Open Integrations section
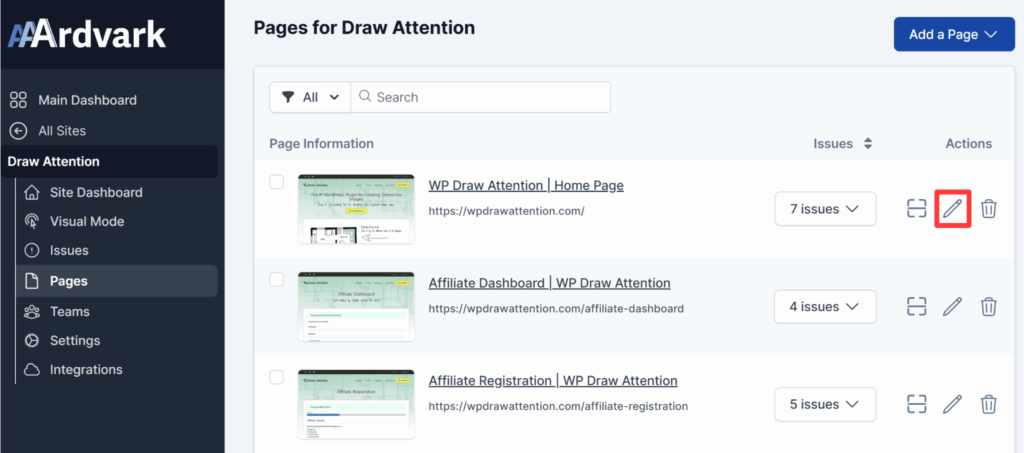This screenshot has width=1024, height=453. tap(86, 369)
